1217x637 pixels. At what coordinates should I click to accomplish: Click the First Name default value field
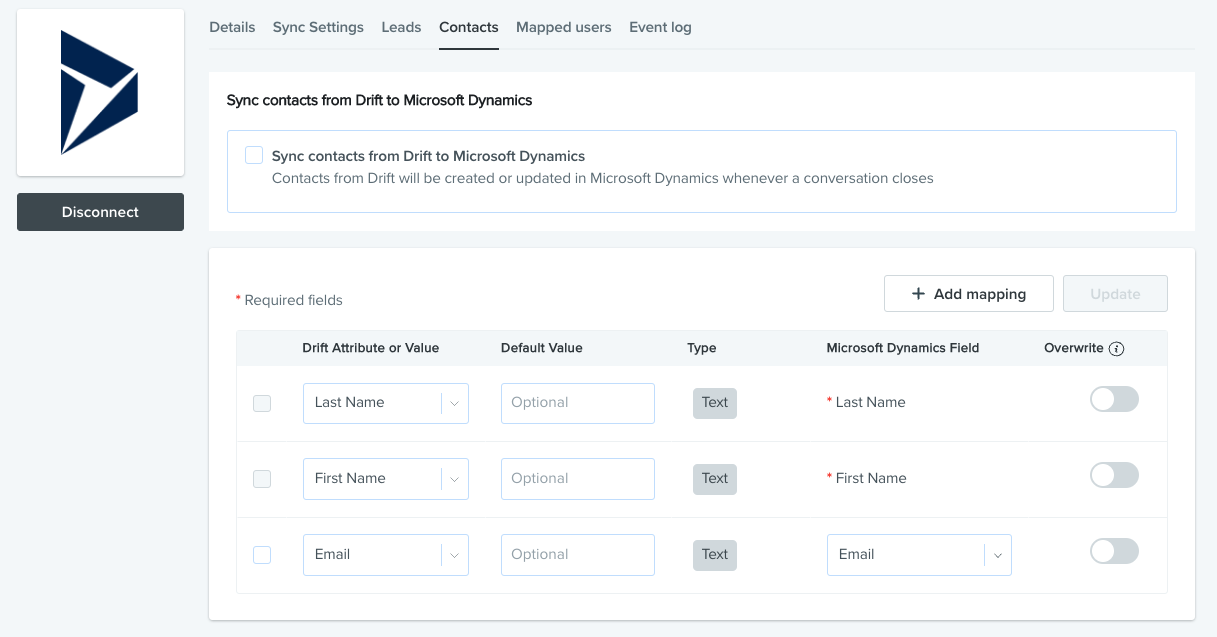578,479
